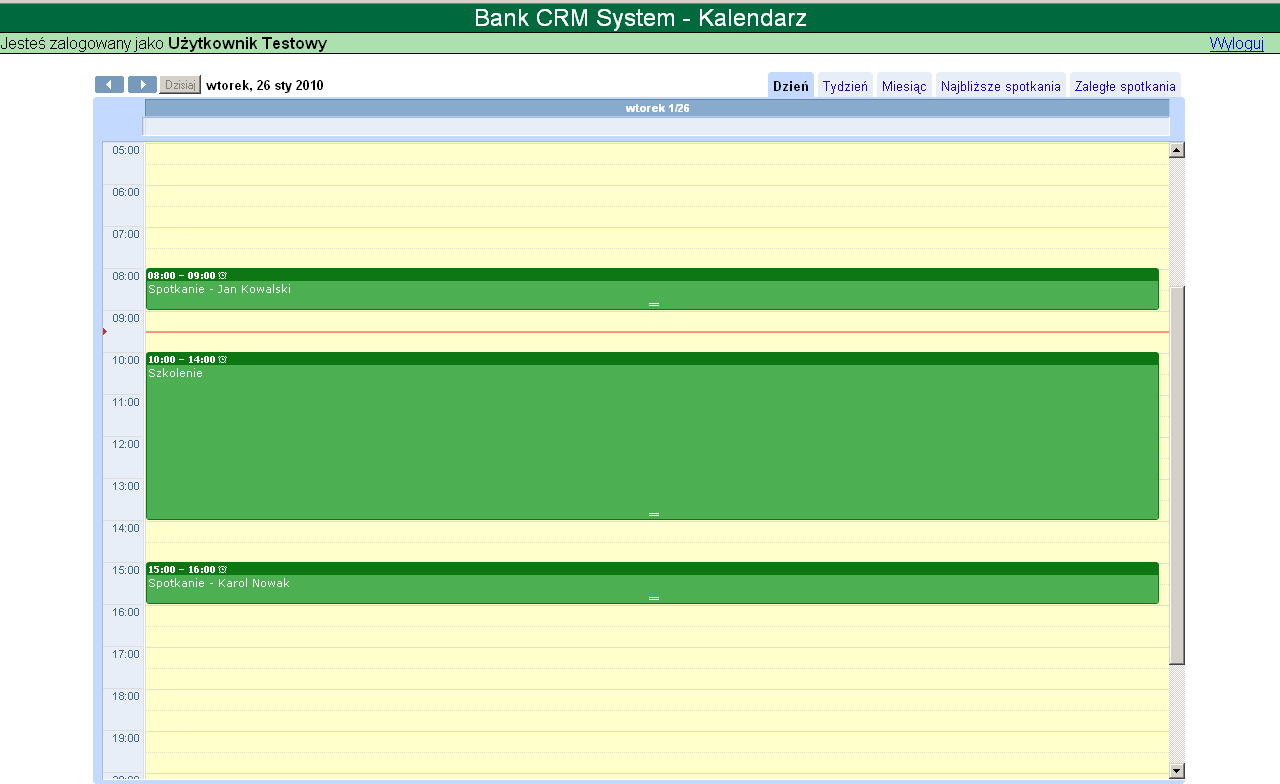The height and width of the screenshot is (784, 1280).
Task: Click the 14:00 time label
Action: pyautogui.click(x=126, y=528)
